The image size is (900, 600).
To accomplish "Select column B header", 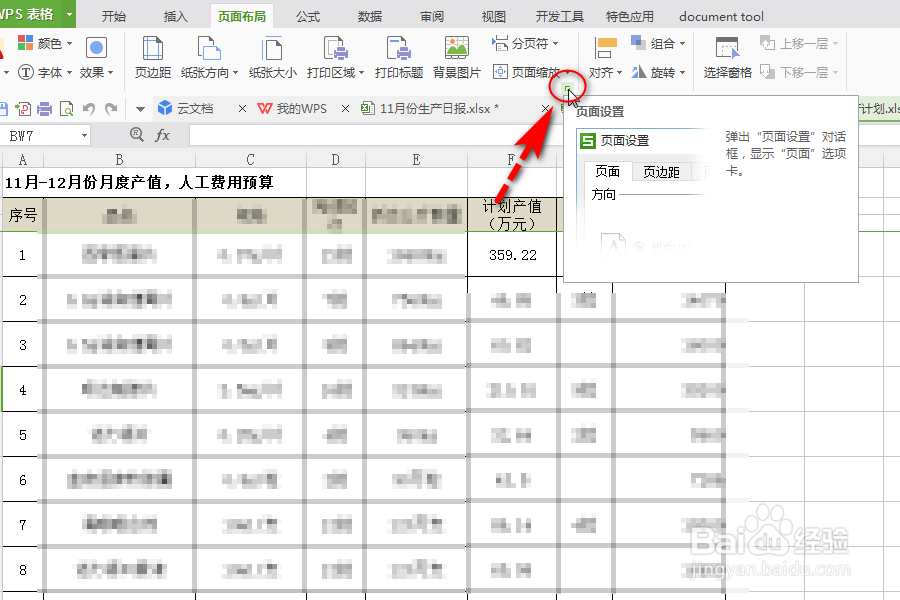I will pos(119,159).
